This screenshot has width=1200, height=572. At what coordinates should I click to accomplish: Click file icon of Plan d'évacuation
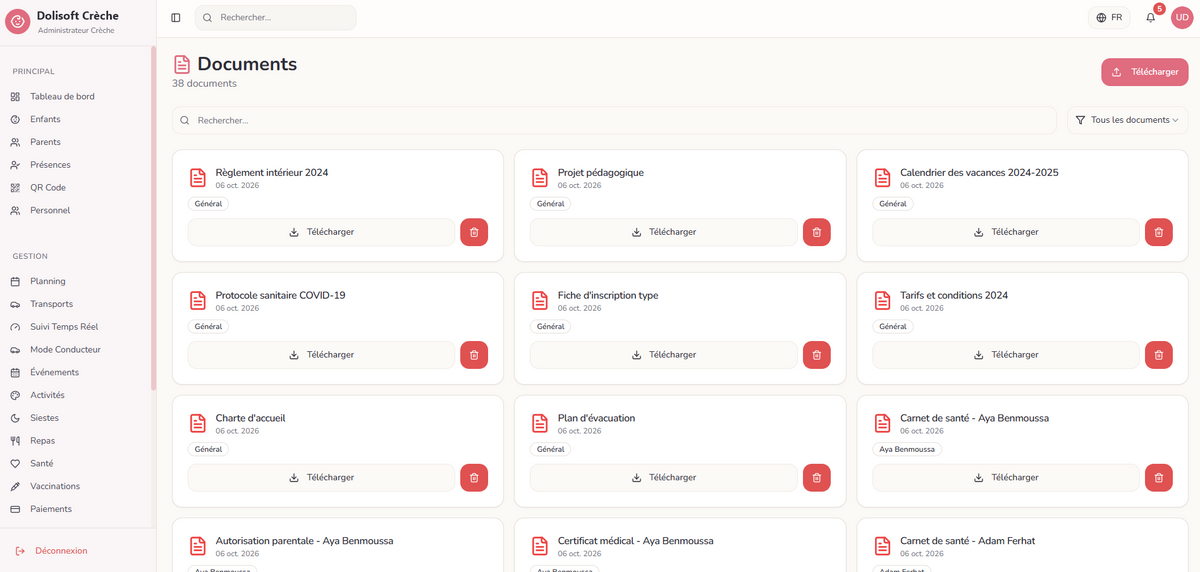(540, 424)
